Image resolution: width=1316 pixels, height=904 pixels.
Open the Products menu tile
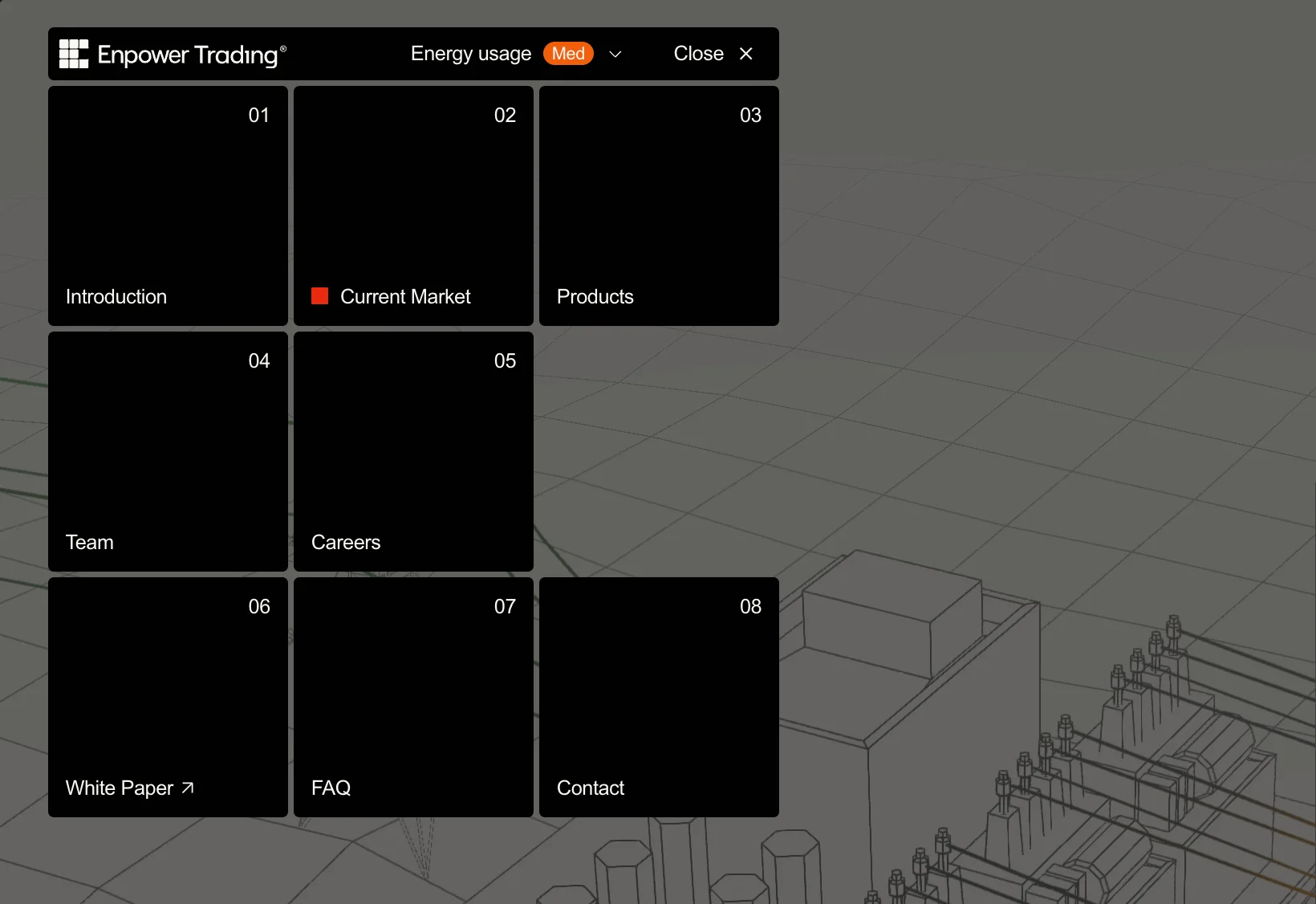pos(659,206)
